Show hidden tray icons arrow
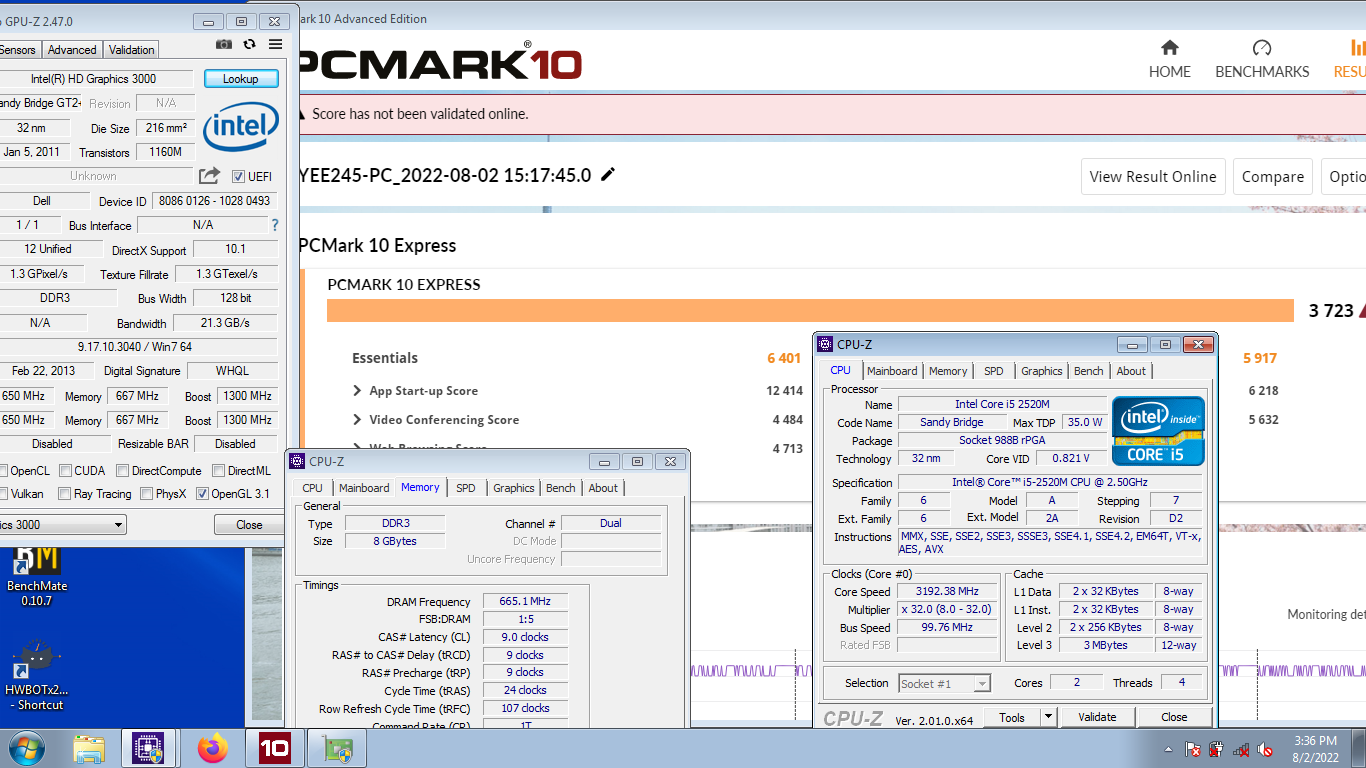Viewport: 1366px width, 768px height. [1168, 749]
